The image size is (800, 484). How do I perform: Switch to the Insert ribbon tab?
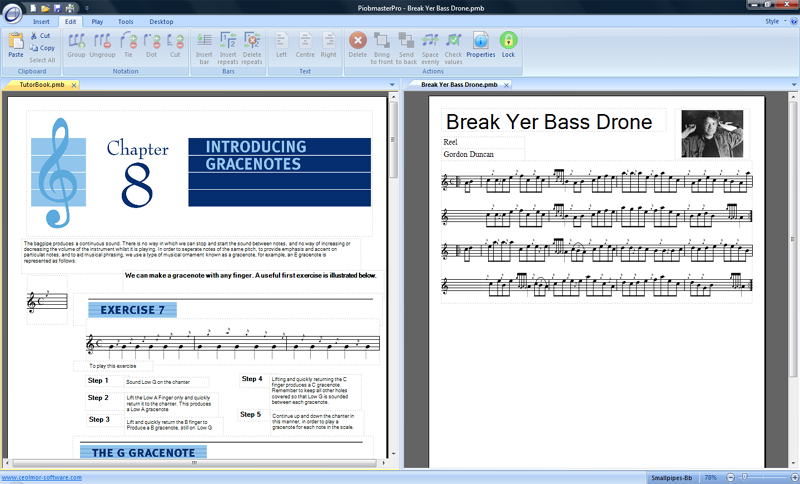click(x=41, y=20)
